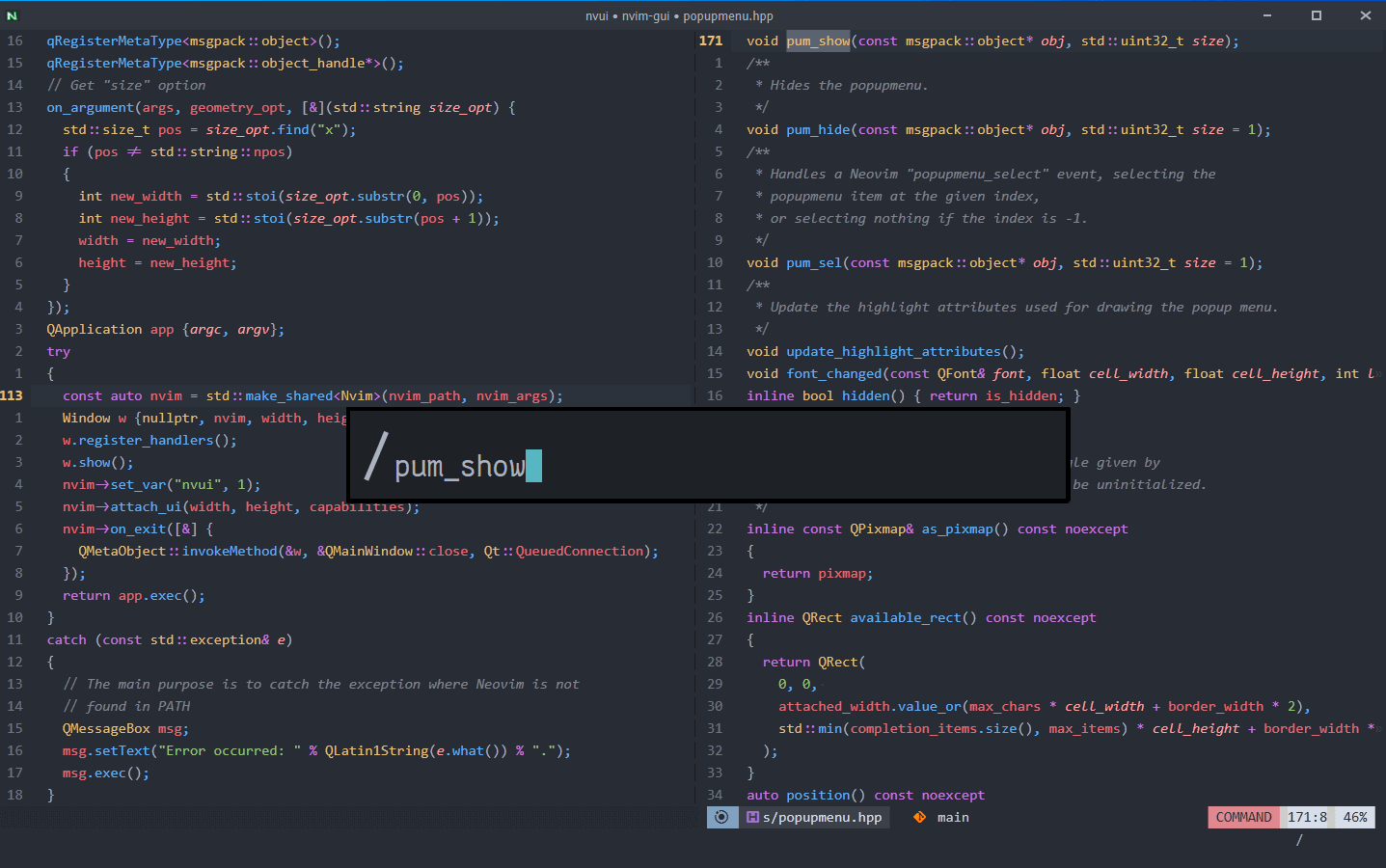Screen dimensions: 1386x868
Task: Click inside the /pum_show search command popup
Action: click(x=708, y=455)
